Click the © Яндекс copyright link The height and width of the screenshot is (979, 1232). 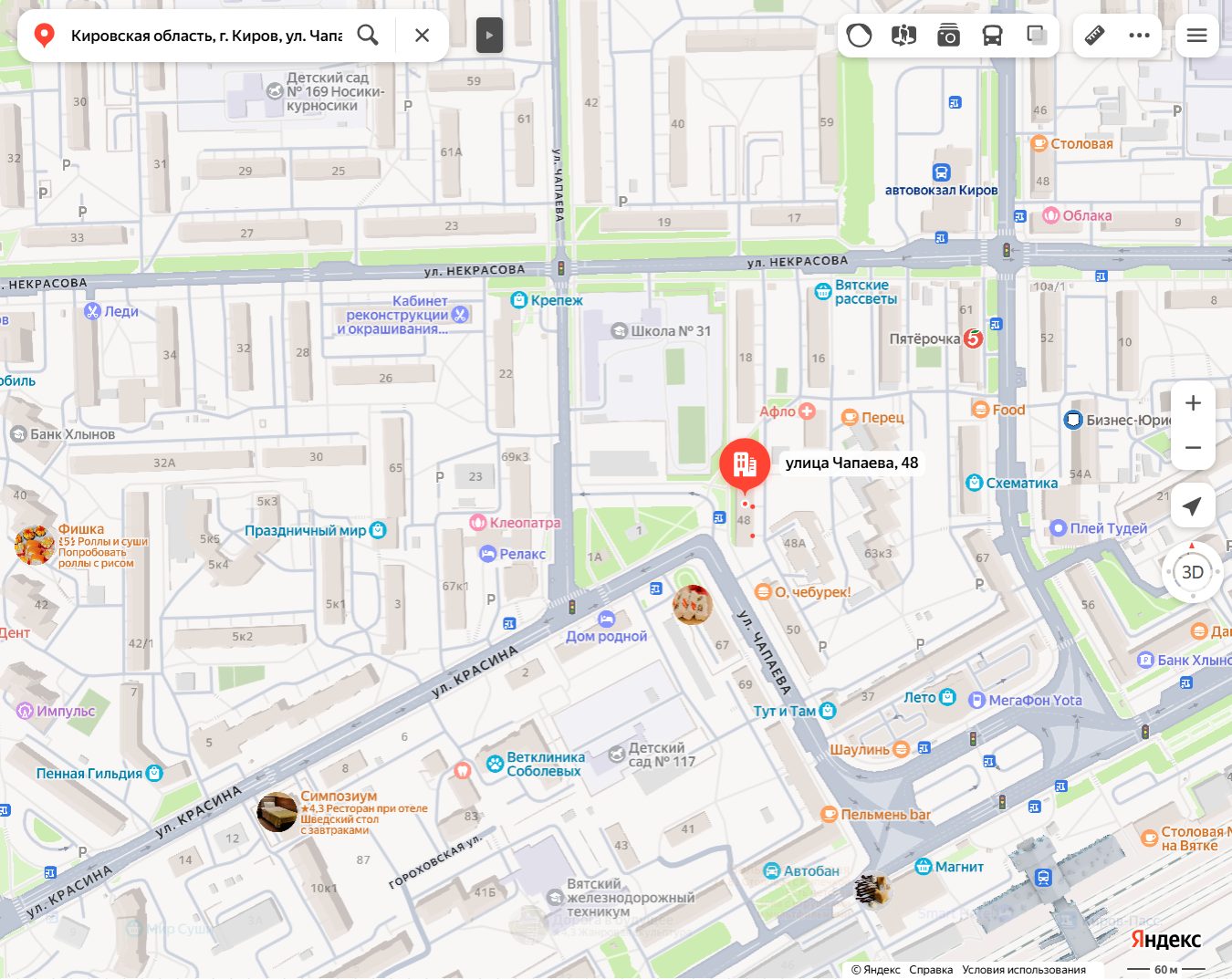875,970
